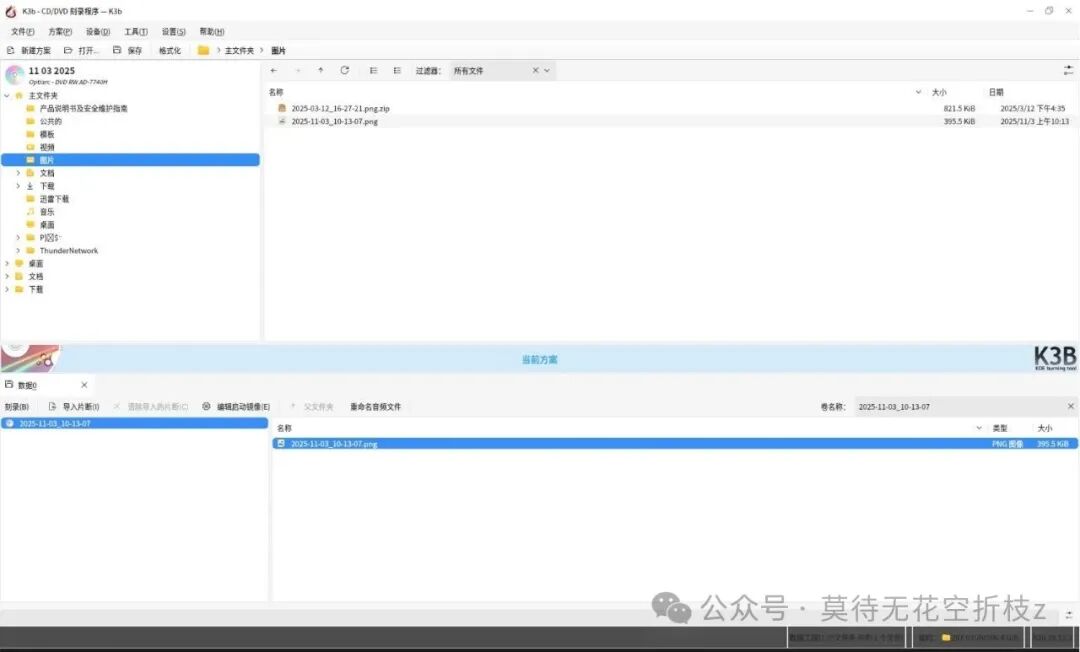Click 图片 in the breadcrumb path
Screen dimensions: 1080x652
point(278,50)
